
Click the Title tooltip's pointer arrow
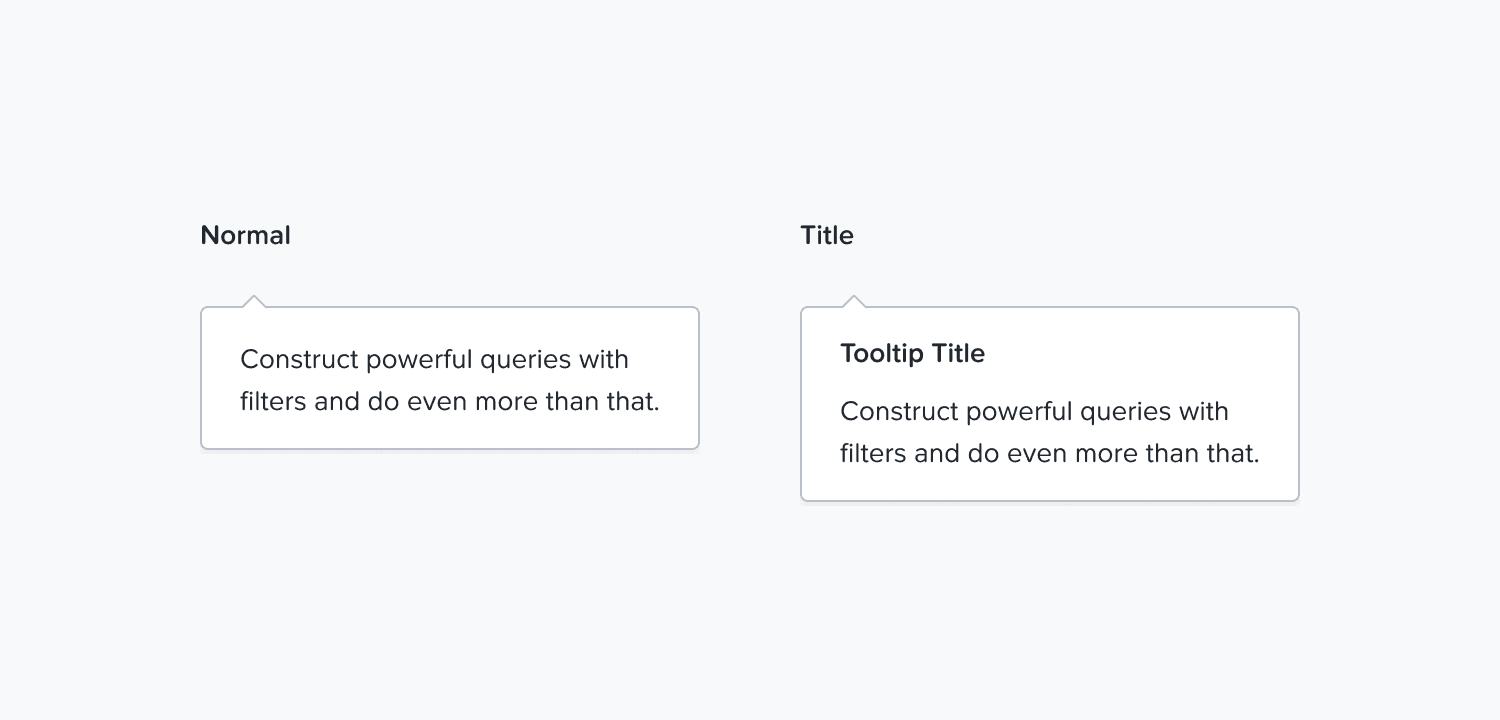click(x=855, y=300)
